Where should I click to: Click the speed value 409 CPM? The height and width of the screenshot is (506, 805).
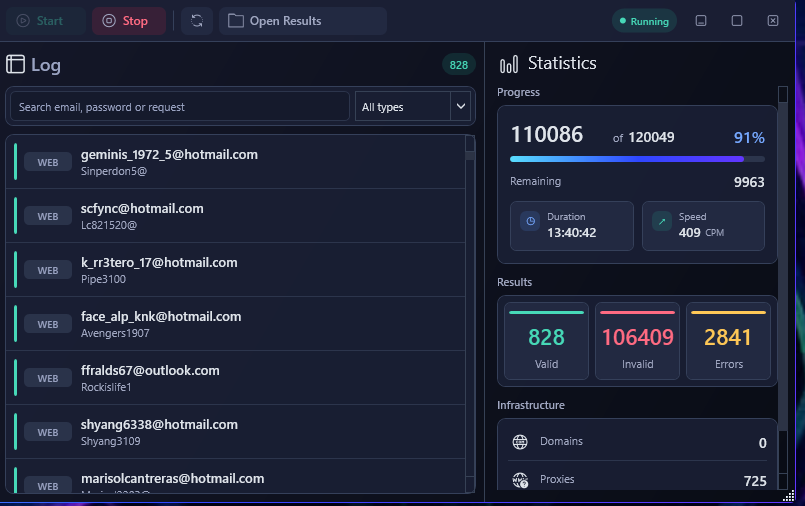701,233
